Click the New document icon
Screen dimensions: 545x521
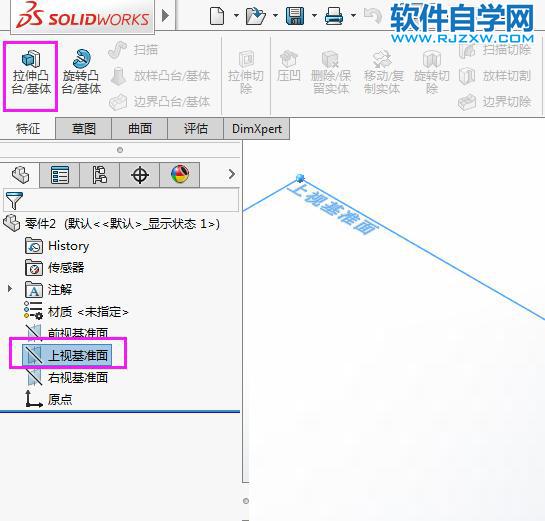tap(217, 16)
